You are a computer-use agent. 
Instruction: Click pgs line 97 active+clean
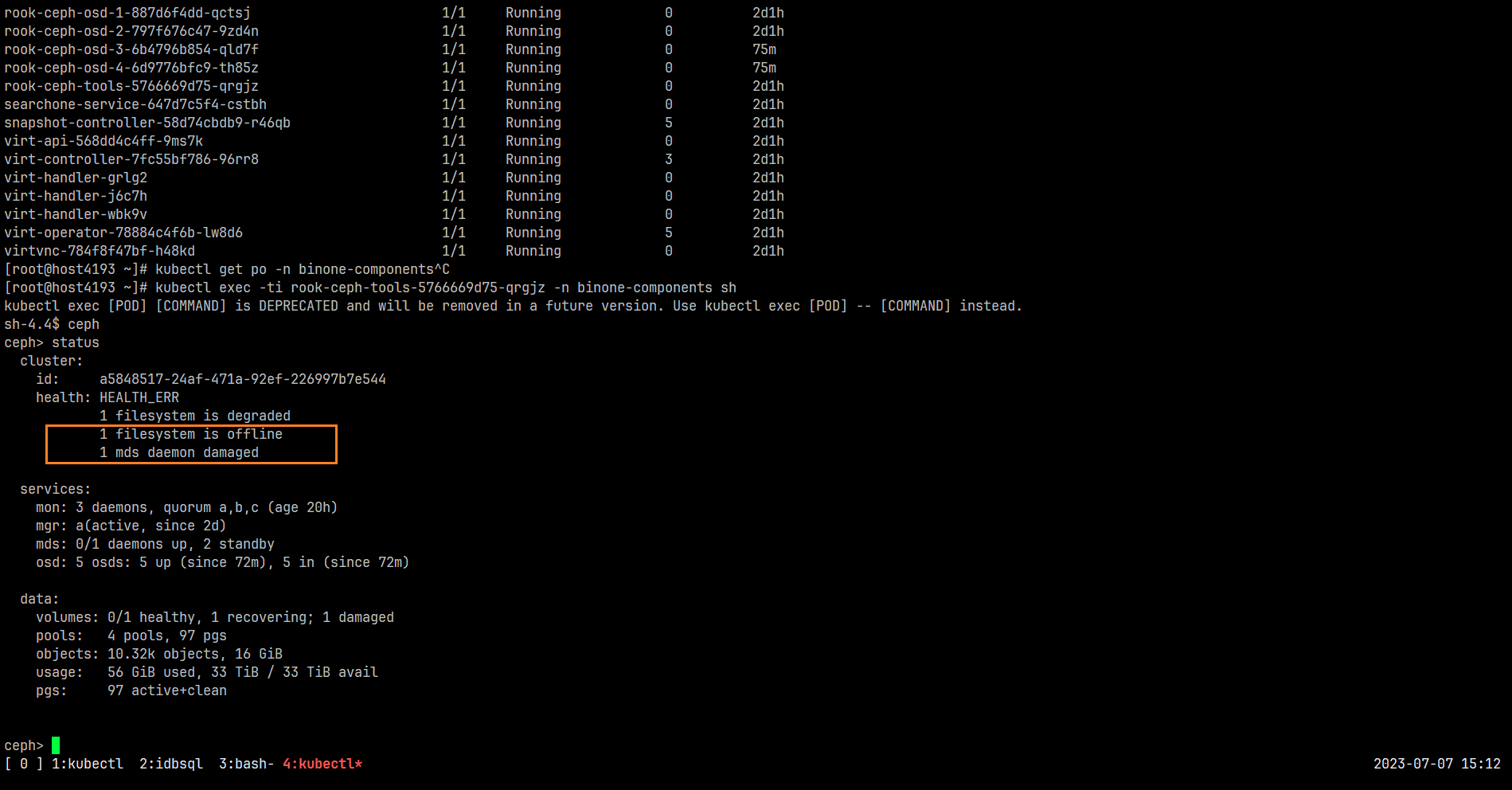pyautogui.click(x=131, y=690)
